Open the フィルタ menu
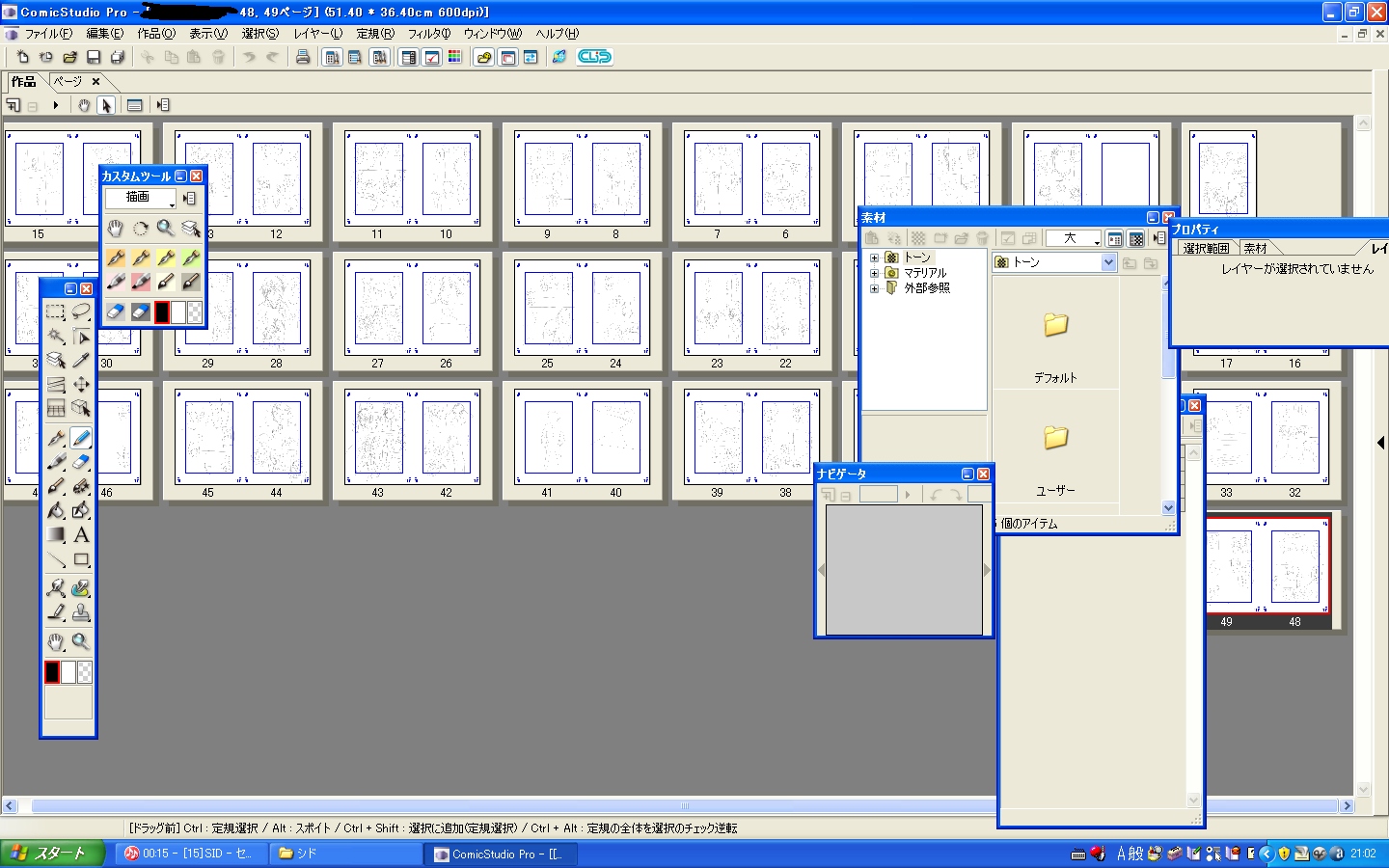This screenshot has height=868, width=1389. coord(428,33)
